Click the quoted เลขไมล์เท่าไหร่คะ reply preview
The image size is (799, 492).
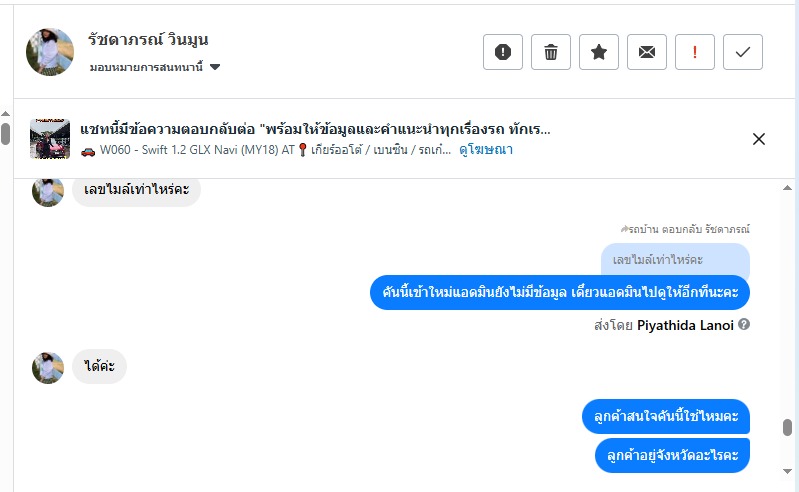coord(674,260)
